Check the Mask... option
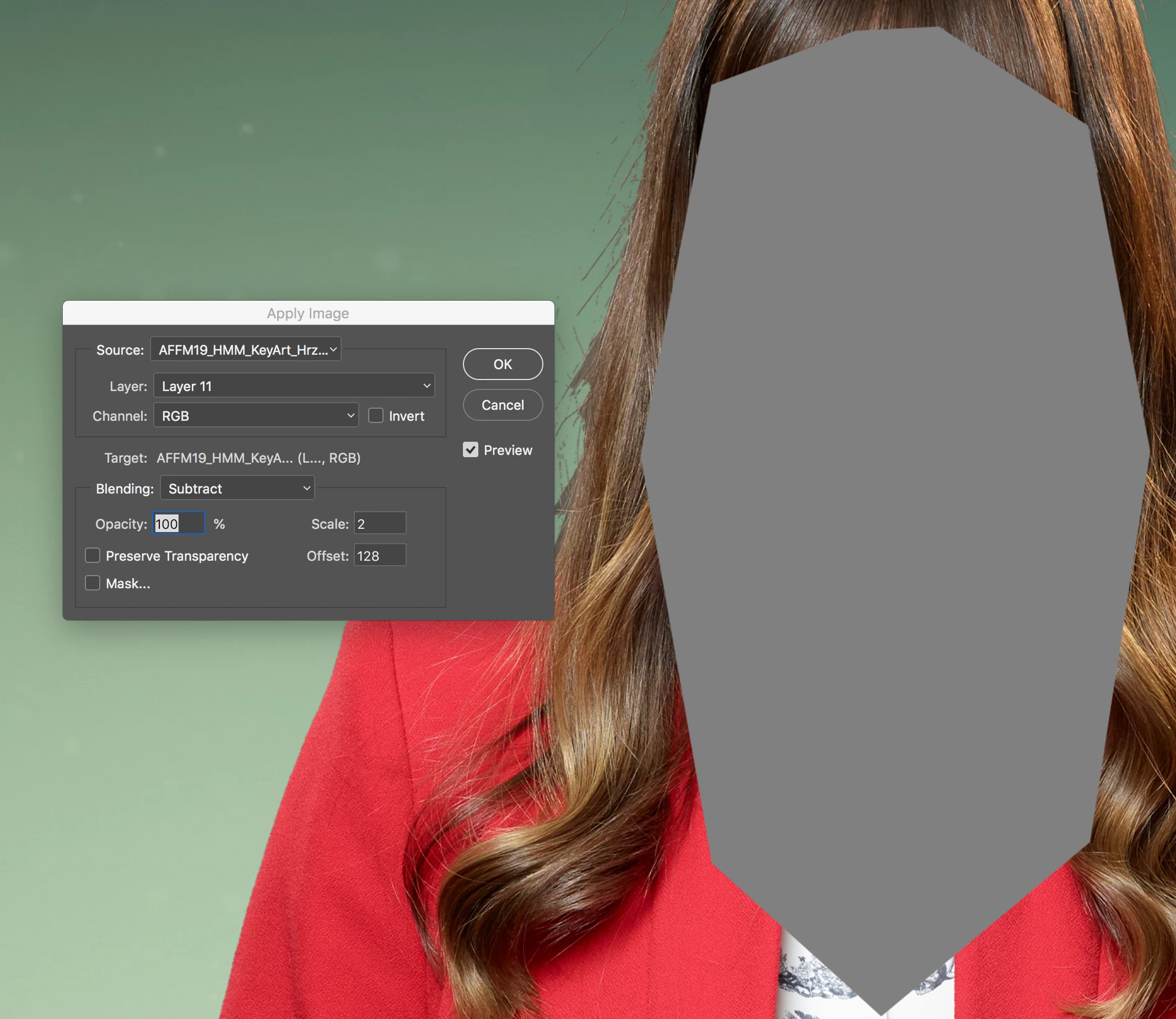Image resolution: width=1176 pixels, height=1019 pixels. point(93,583)
